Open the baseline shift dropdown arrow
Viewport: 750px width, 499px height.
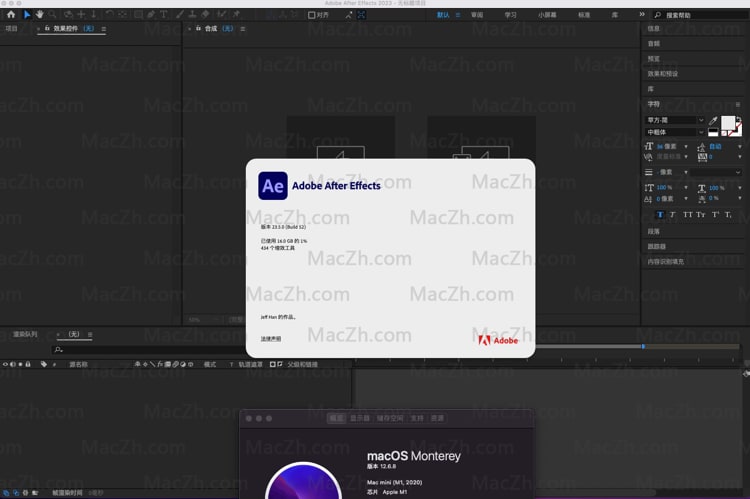(x=686, y=199)
